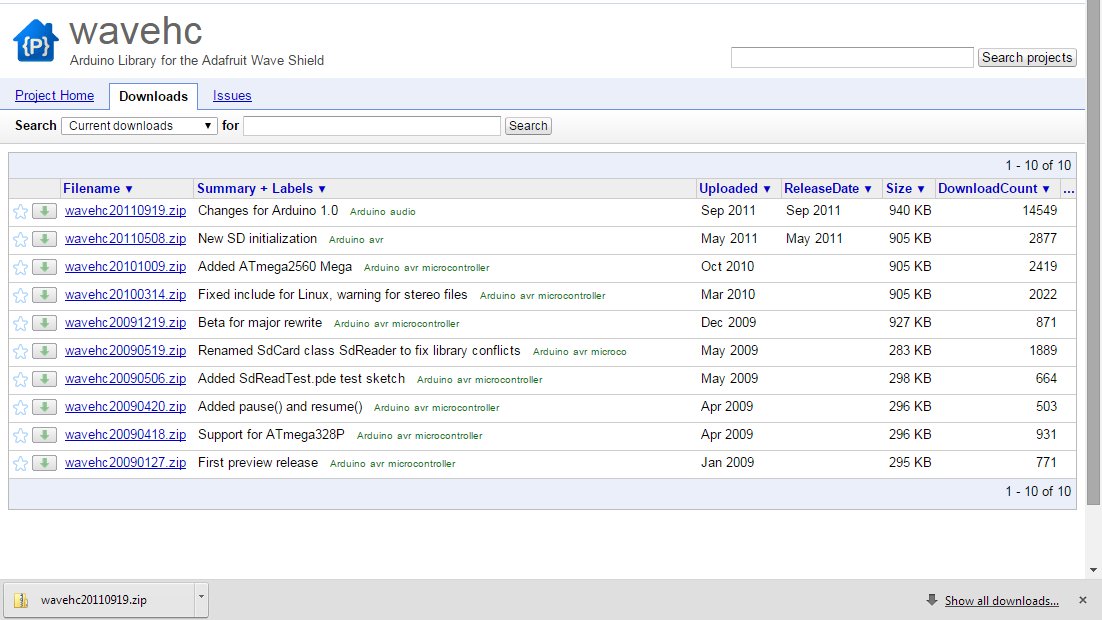Open the wavehc20090418.zip file link
The height and width of the screenshot is (620, 1102).
[125, 434]
